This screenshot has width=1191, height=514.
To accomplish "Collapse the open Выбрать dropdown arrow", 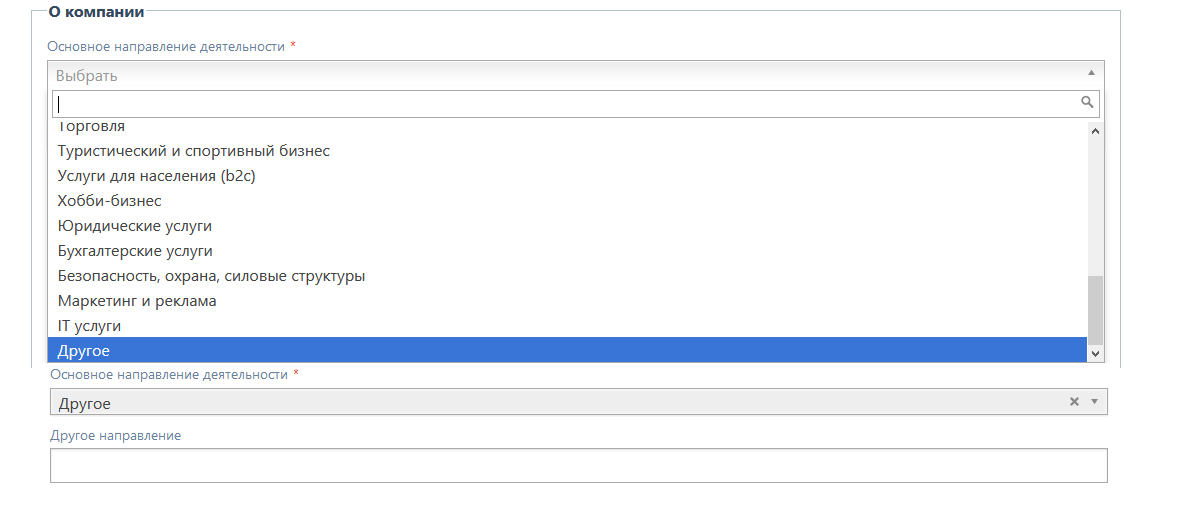I will click(x=1091, y=73).
